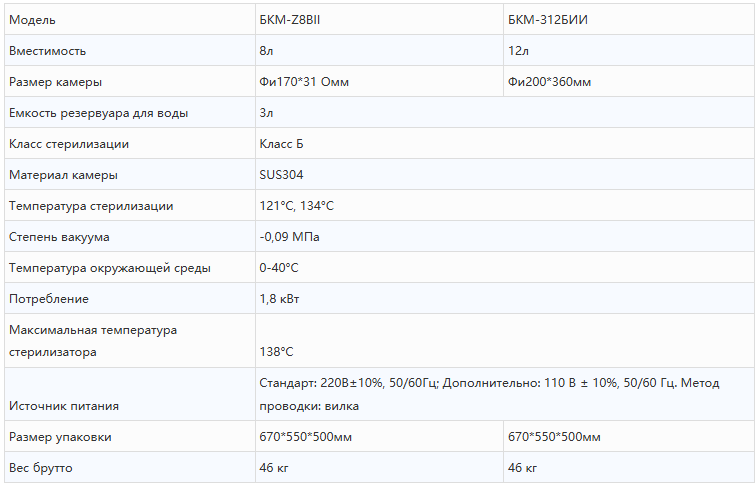Screen dimensions: 756x485
Task: Select the SUS304 material cell
Action: coord(505,175)
